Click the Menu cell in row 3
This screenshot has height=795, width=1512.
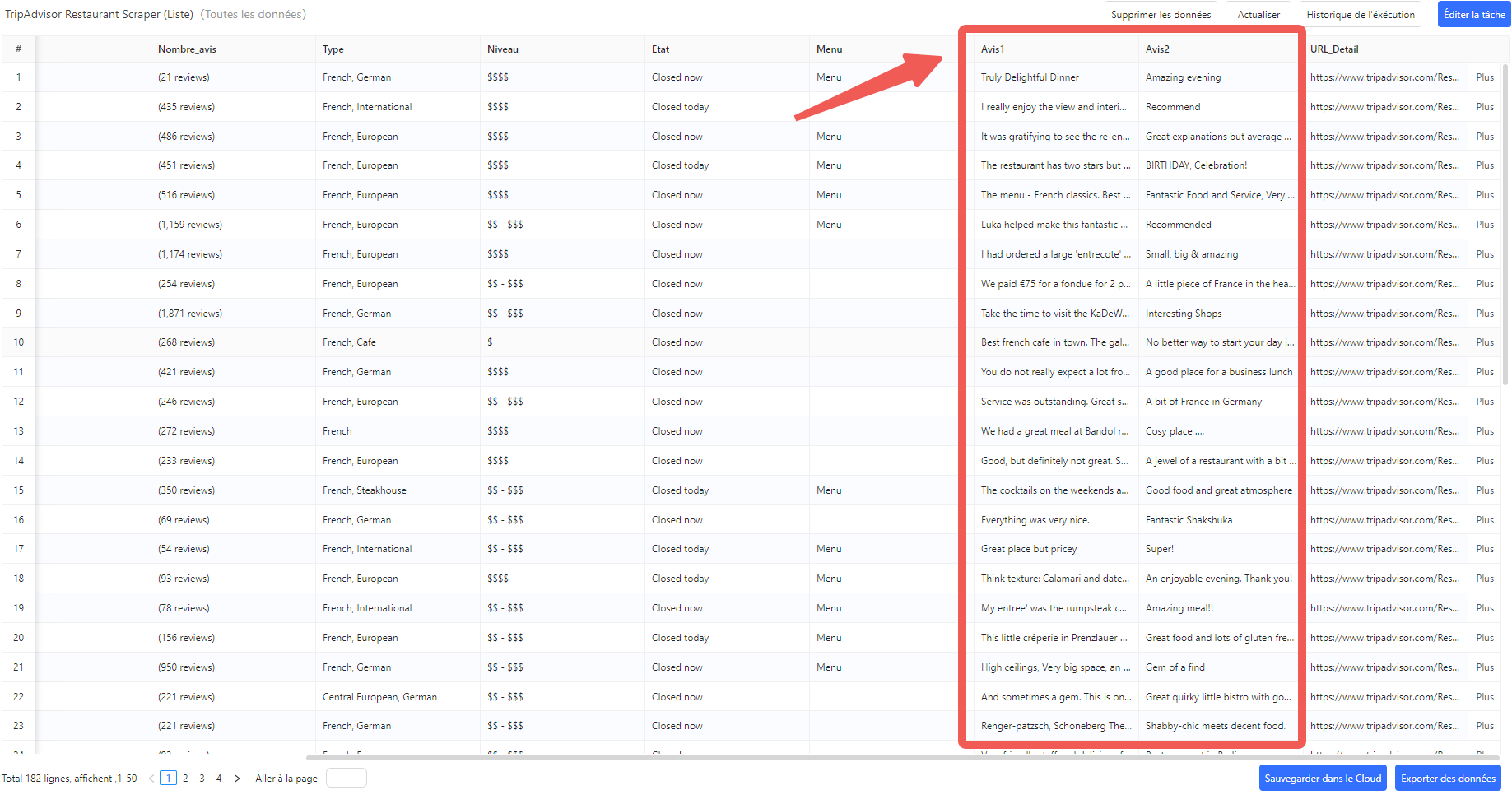[x=829, y=137]
